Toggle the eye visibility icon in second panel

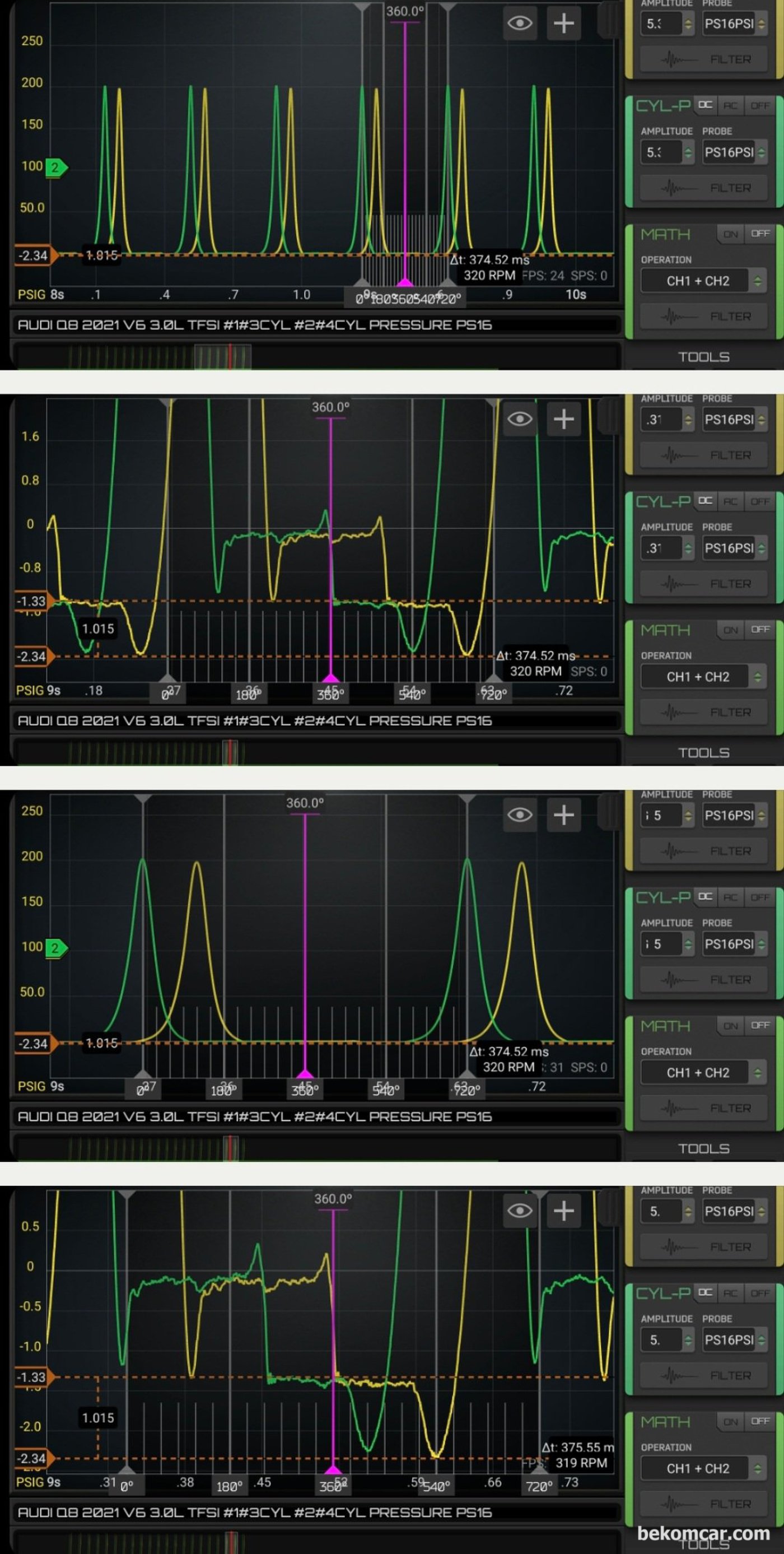pyautogui.click(x=520, y=419)
